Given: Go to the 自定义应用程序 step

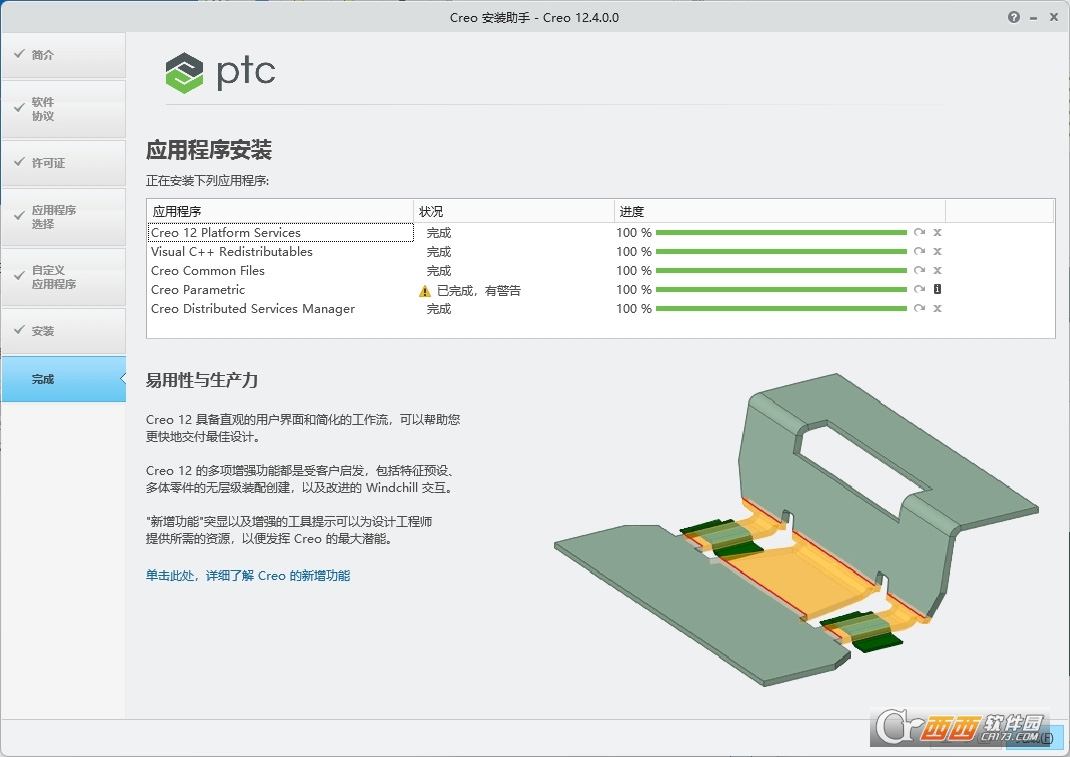Looking at the screenshot, I should point(63,276).
